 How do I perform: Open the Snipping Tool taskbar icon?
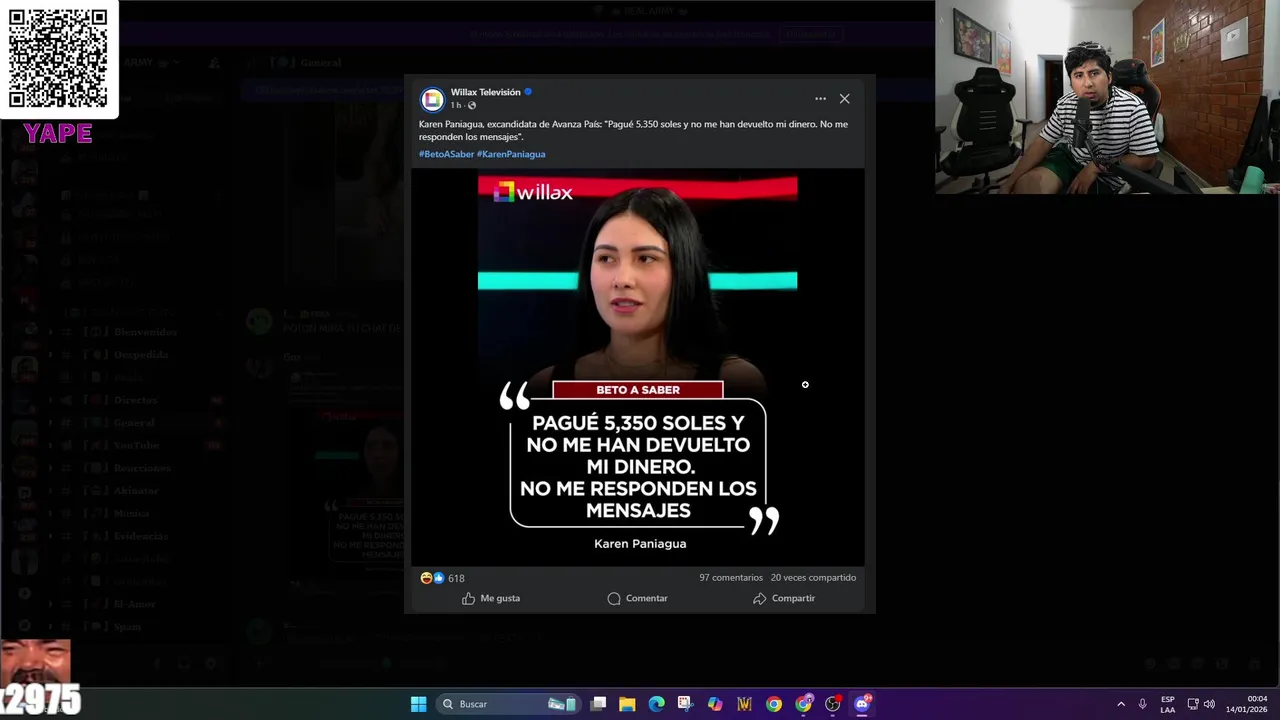[x=685, y=704]
